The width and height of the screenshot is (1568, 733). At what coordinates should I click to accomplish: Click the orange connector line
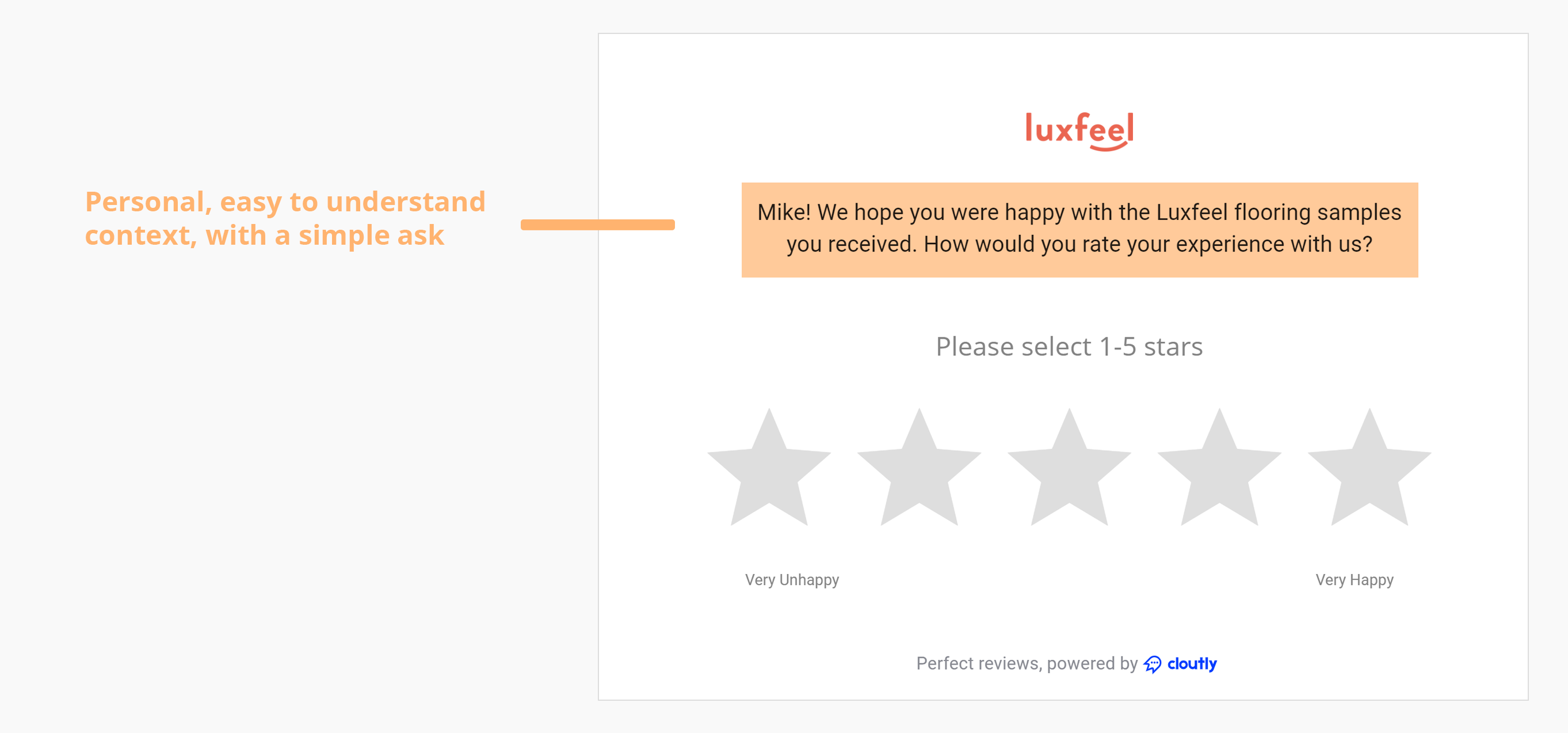(x=600, y=225)
